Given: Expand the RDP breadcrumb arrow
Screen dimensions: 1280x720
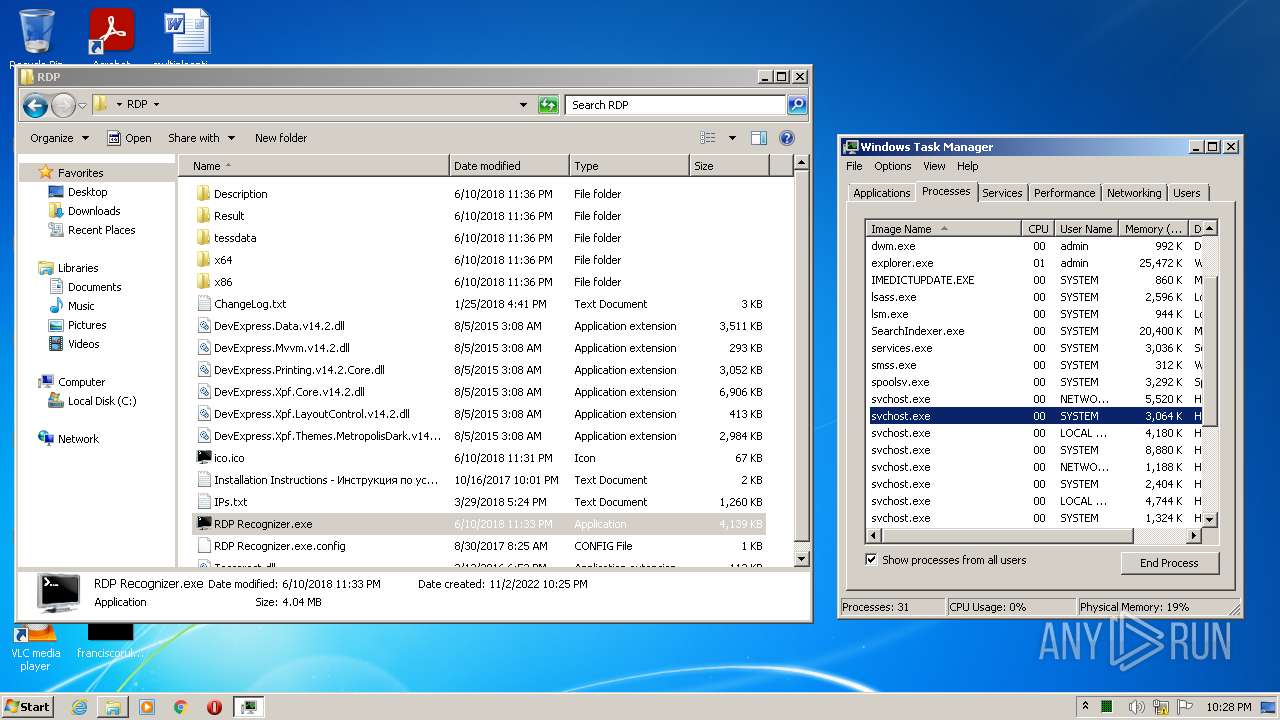Looking at the screenshot, I should [x=156, y=104].
